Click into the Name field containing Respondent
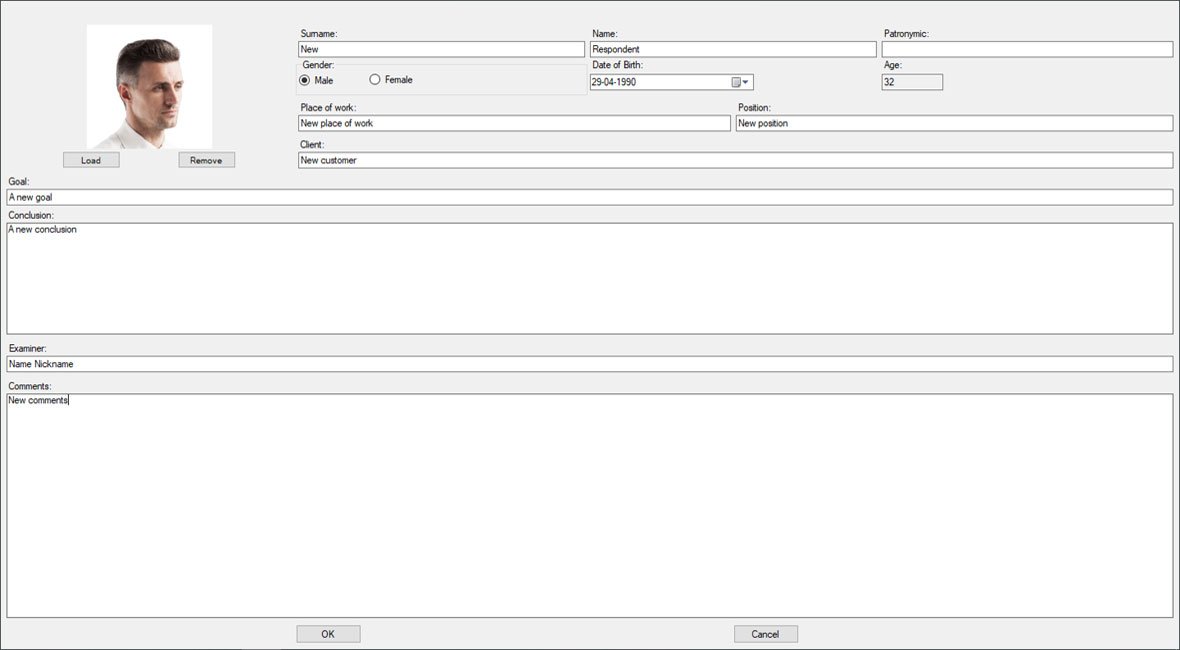 click(x=732, y=49)
